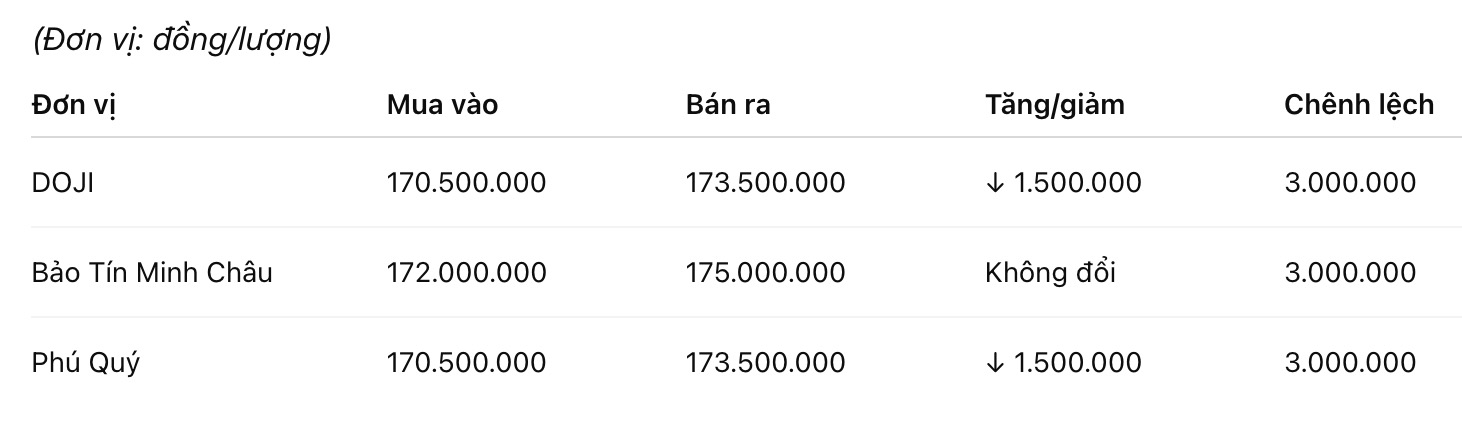Click the DOJI row's down arrow icon
The width and height of the screenshot is (1462, 442).
click(x=994, y=183)
